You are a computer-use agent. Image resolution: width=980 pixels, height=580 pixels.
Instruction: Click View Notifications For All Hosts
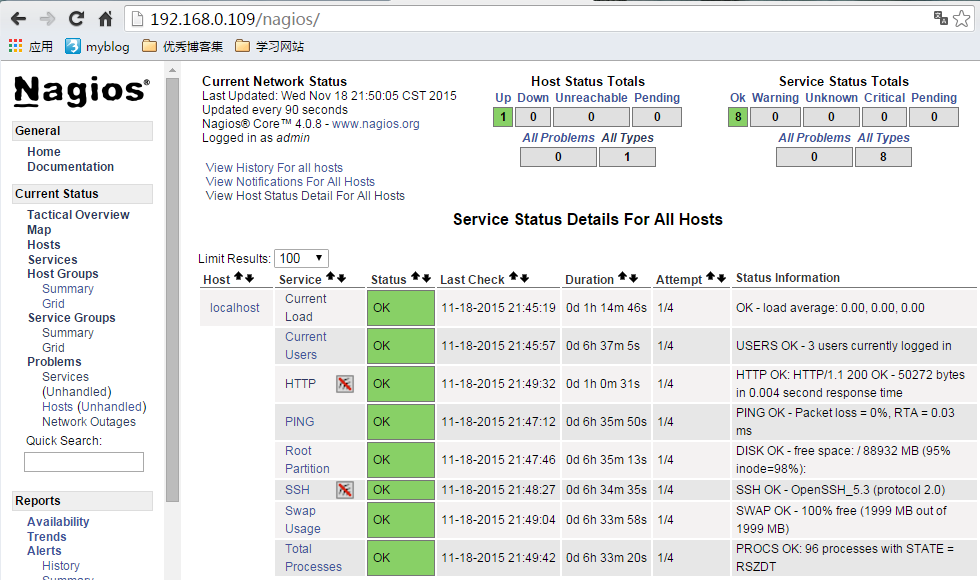pos(290,181)
